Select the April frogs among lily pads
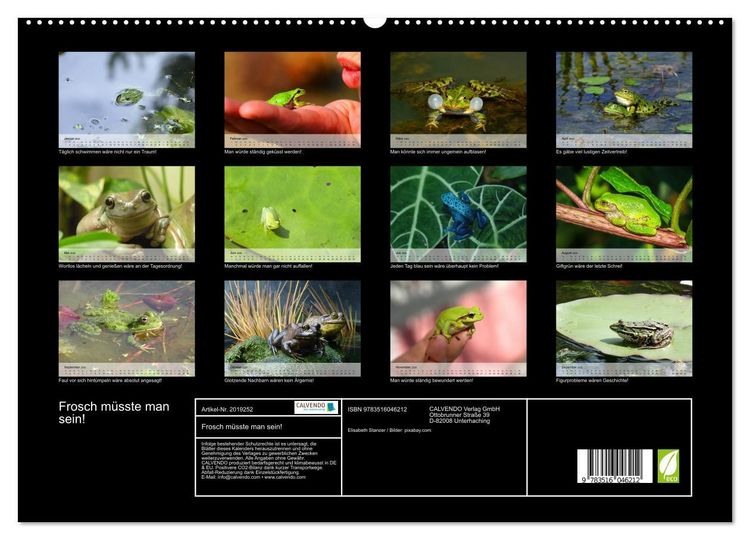The height and width of the screenshot is (540, 750). [624, 99]
